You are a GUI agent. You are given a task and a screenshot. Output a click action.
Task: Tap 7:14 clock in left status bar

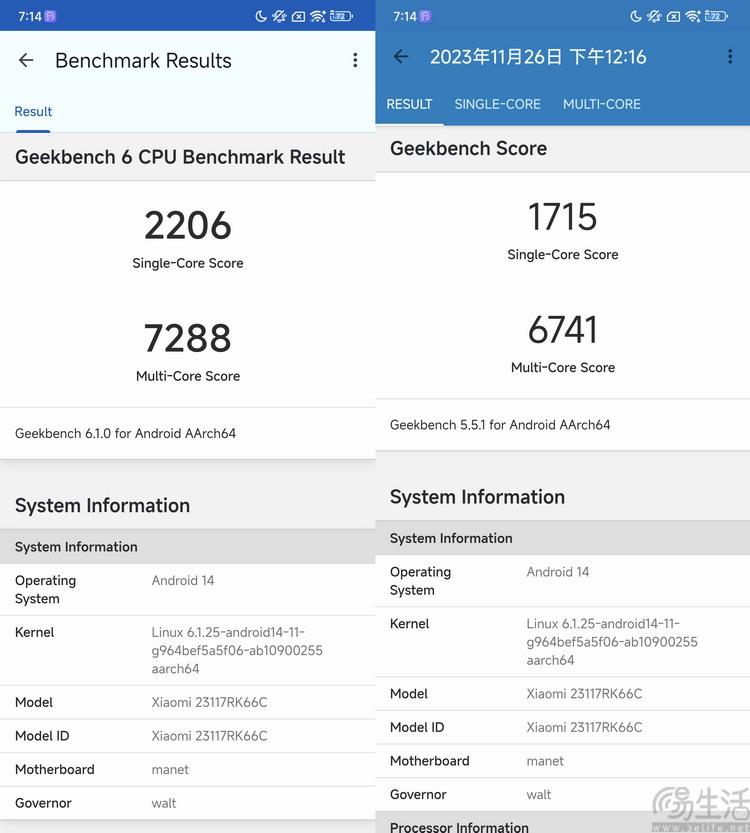(x=30, y=16)
